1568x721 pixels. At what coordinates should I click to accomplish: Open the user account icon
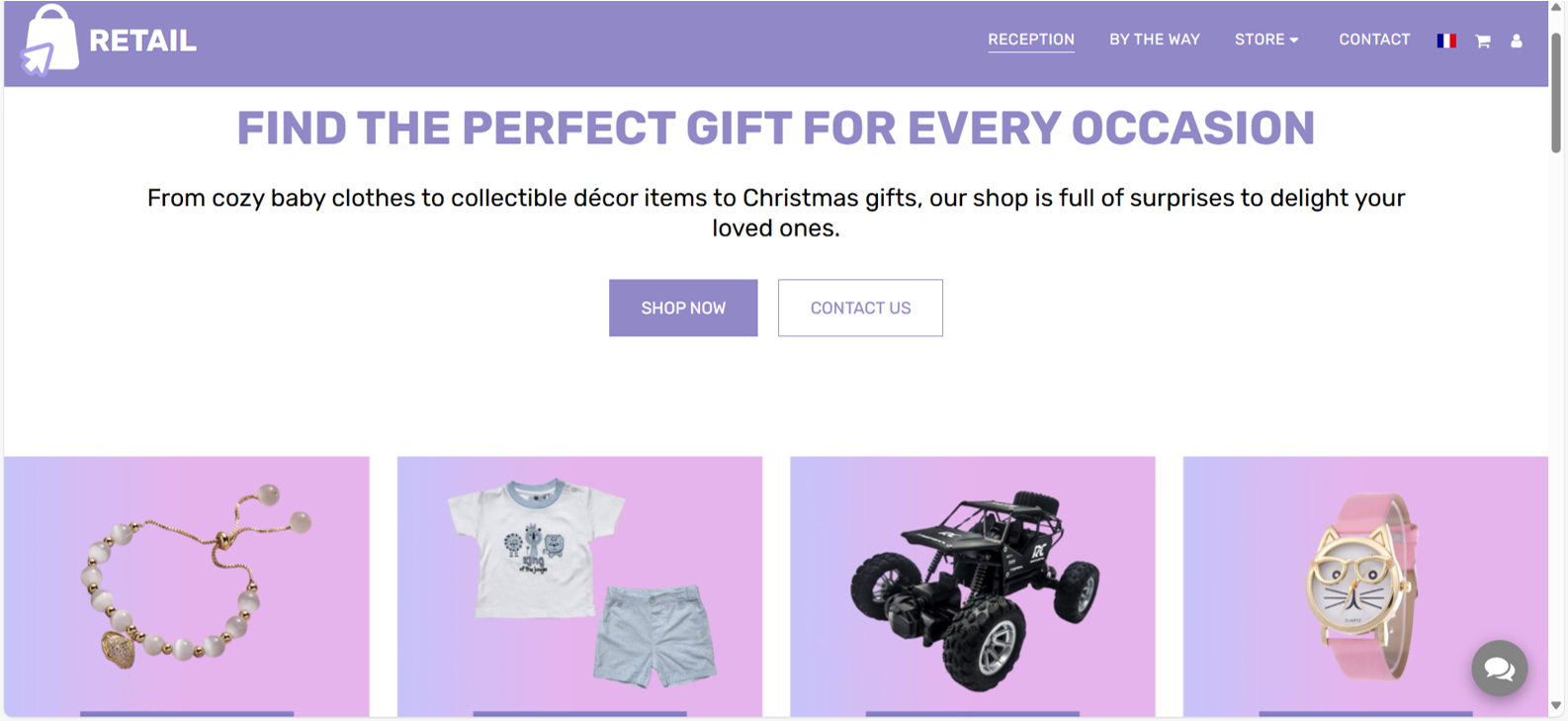[1516, 41]
